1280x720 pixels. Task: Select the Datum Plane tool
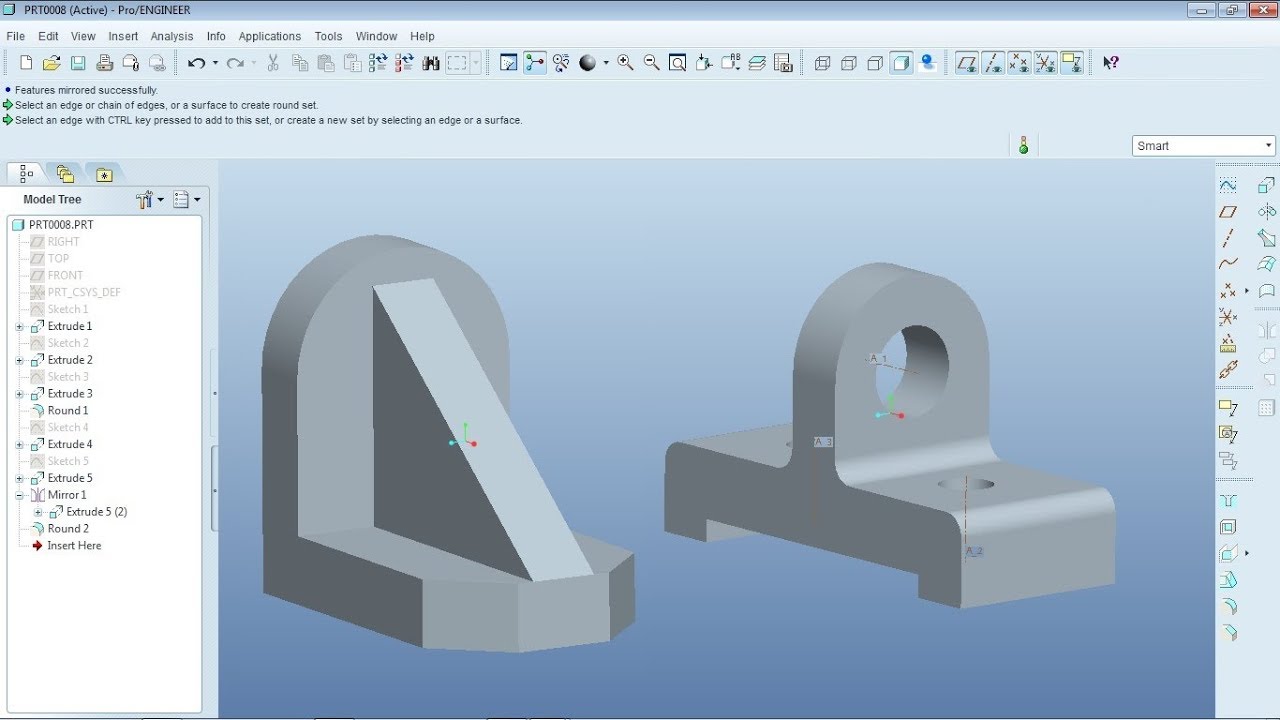click(1228, 212)
